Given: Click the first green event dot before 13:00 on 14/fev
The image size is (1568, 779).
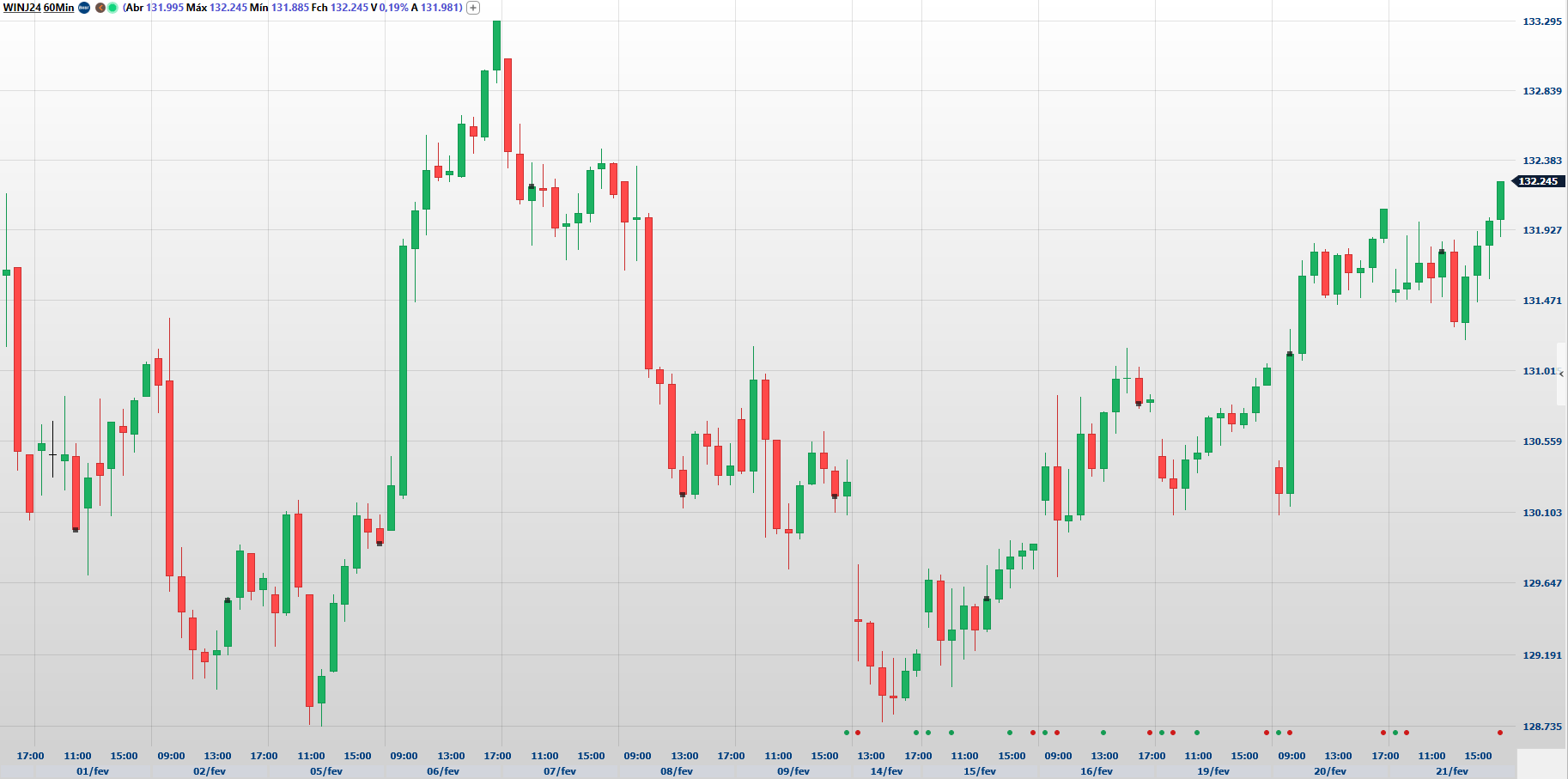Looking at the screenshot, I should [847, 733].
